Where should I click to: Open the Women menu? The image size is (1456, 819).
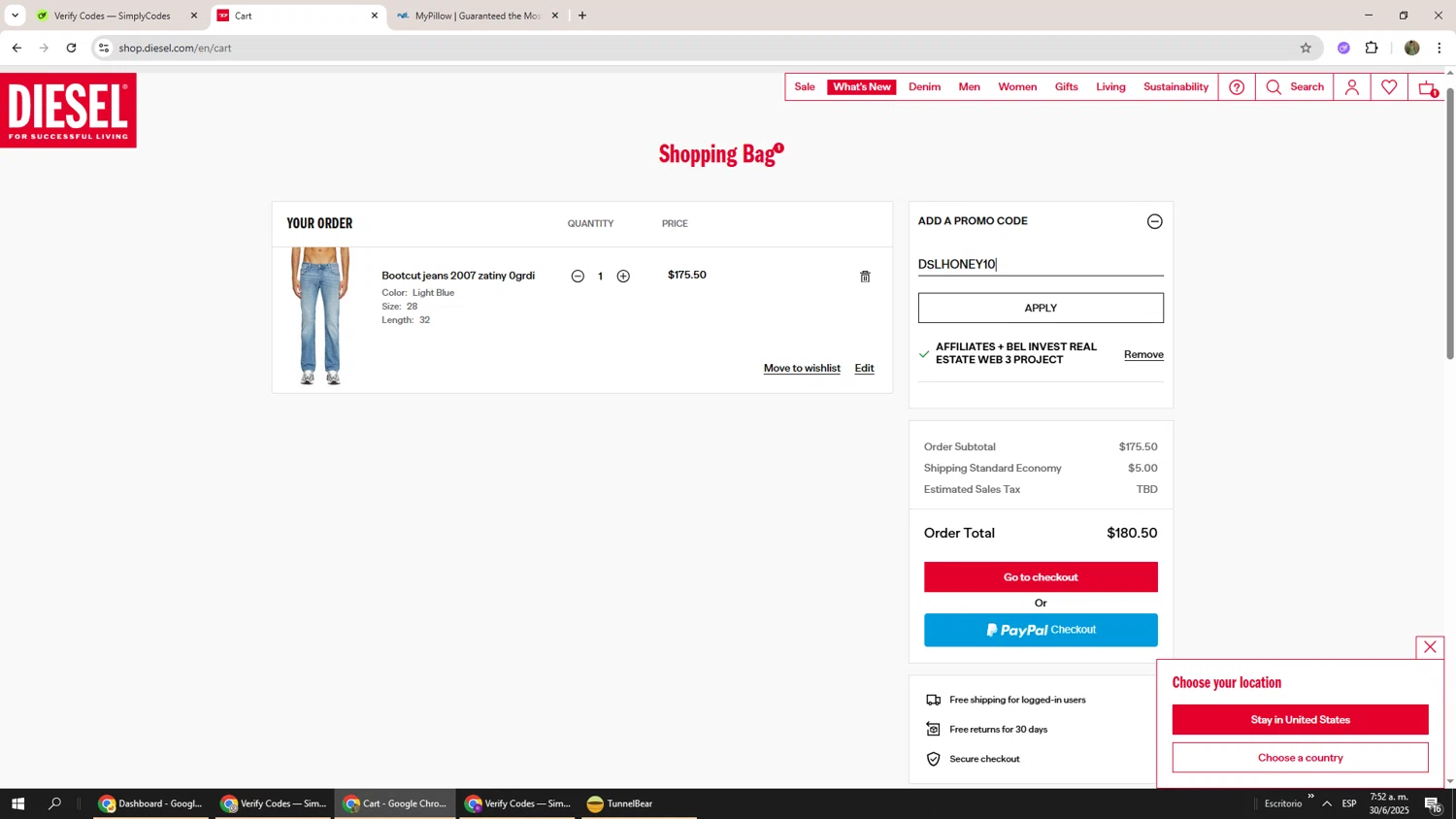click(1017, 87)
